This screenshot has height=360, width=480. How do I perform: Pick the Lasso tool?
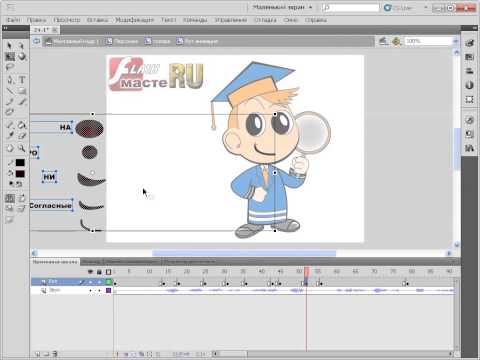point(10,67)
